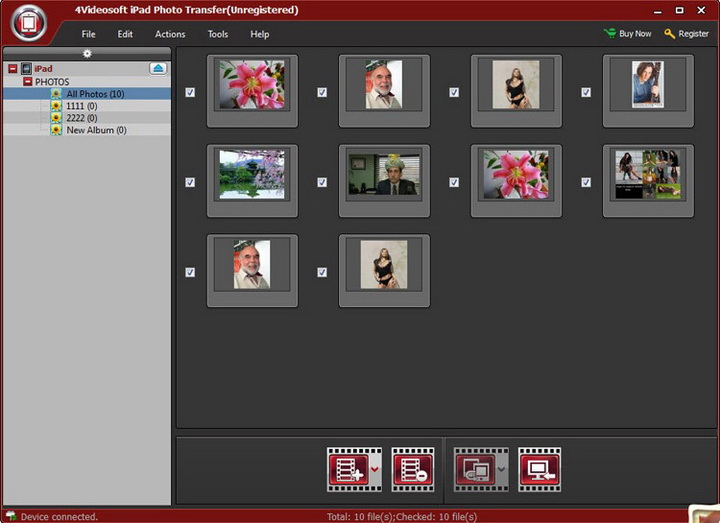Screen dimensions: 720x523
Task: Click the Add photos filmstrip icon
Action: click(x=348, y=468)
